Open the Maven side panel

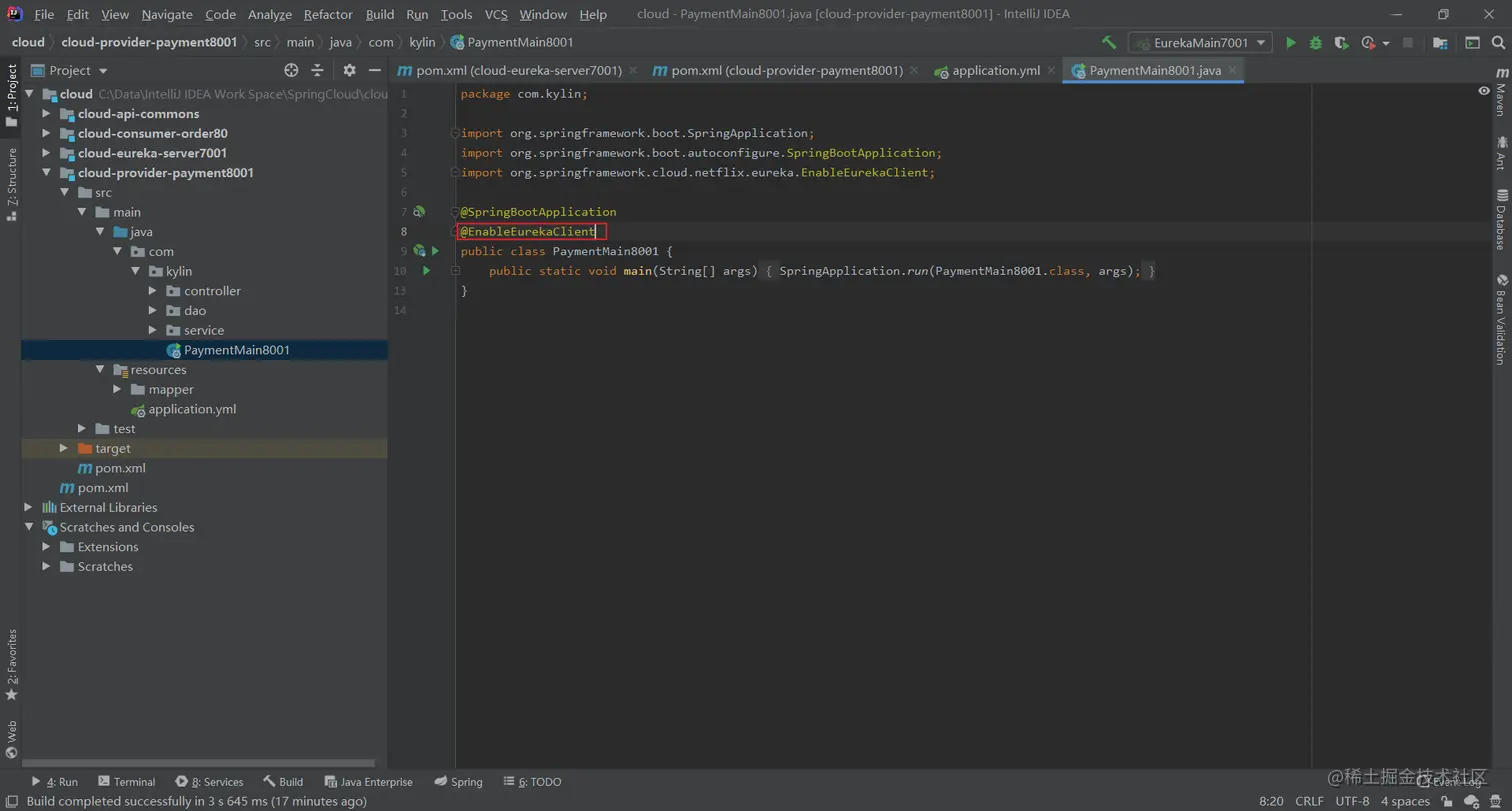1500,92
